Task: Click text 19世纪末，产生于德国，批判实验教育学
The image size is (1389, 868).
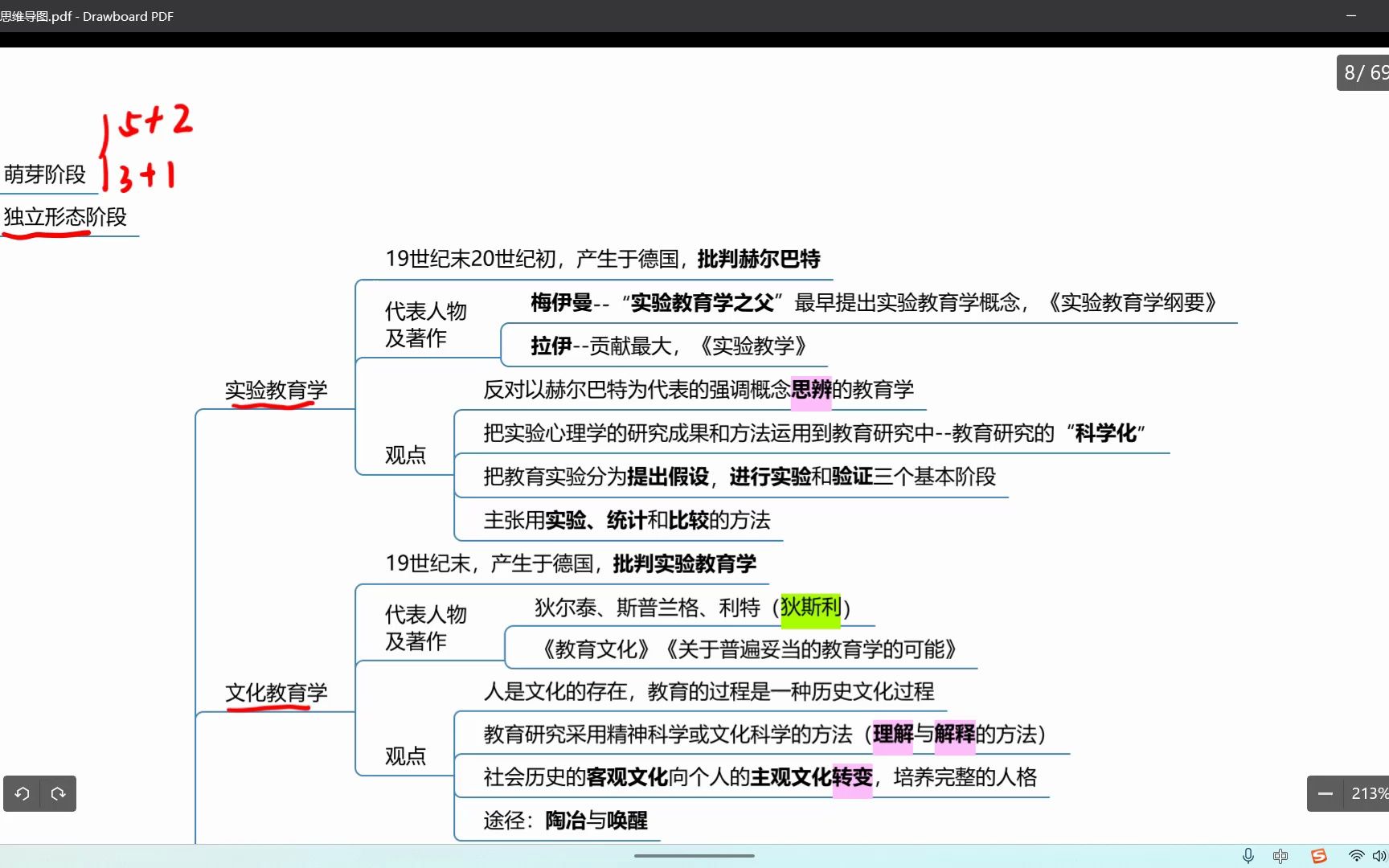Action: [571, 563]
